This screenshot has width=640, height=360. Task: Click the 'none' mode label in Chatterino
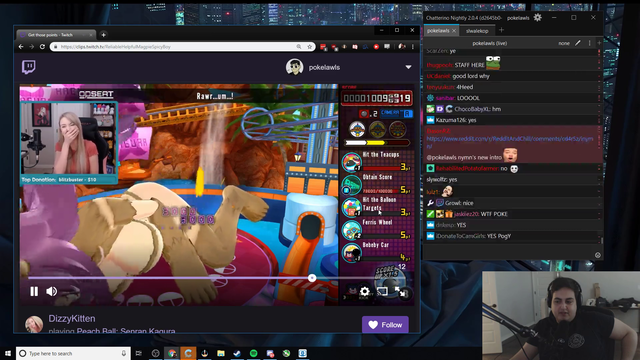(564, 43)
